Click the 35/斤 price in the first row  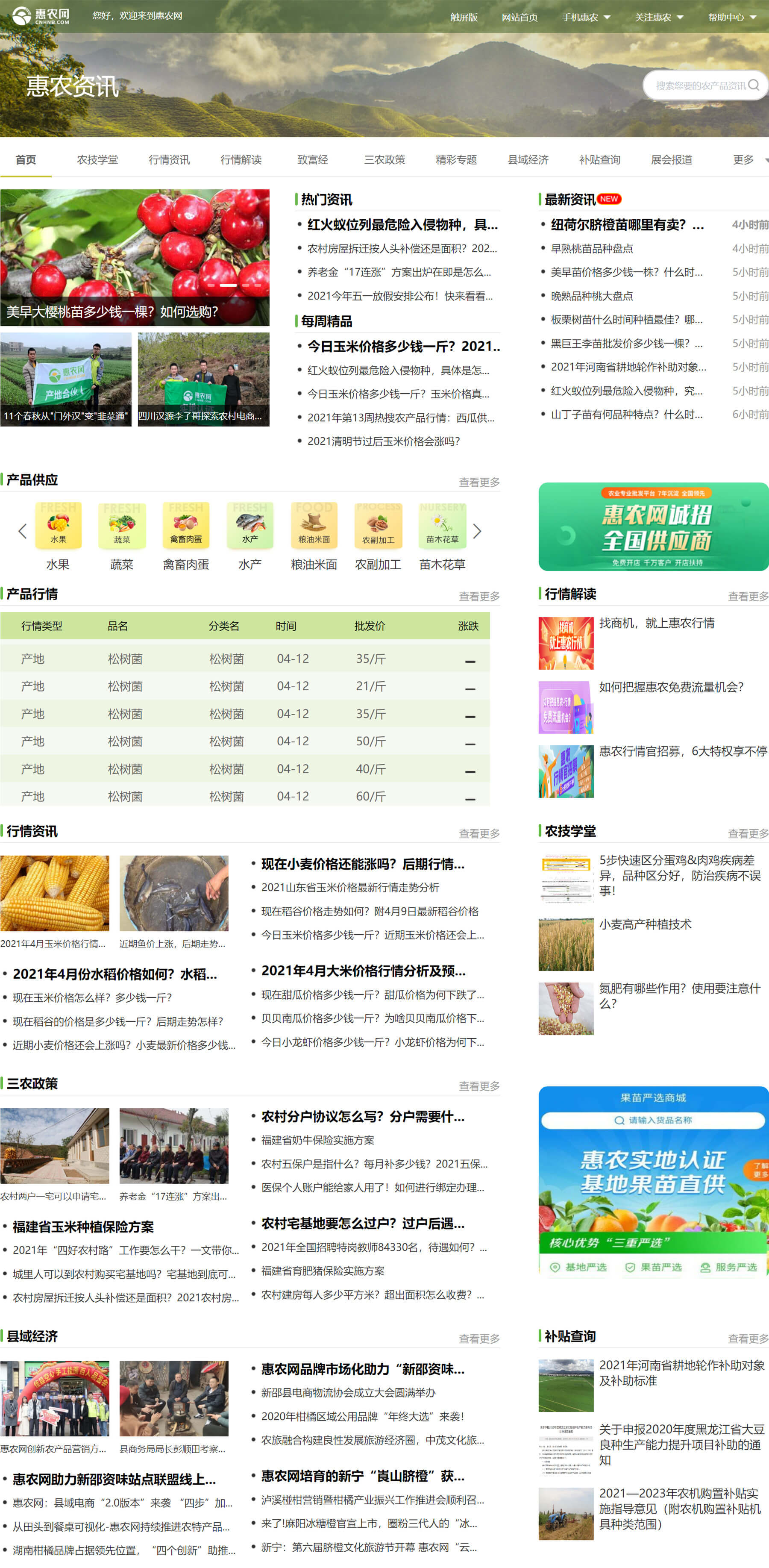tap(370, 659)
